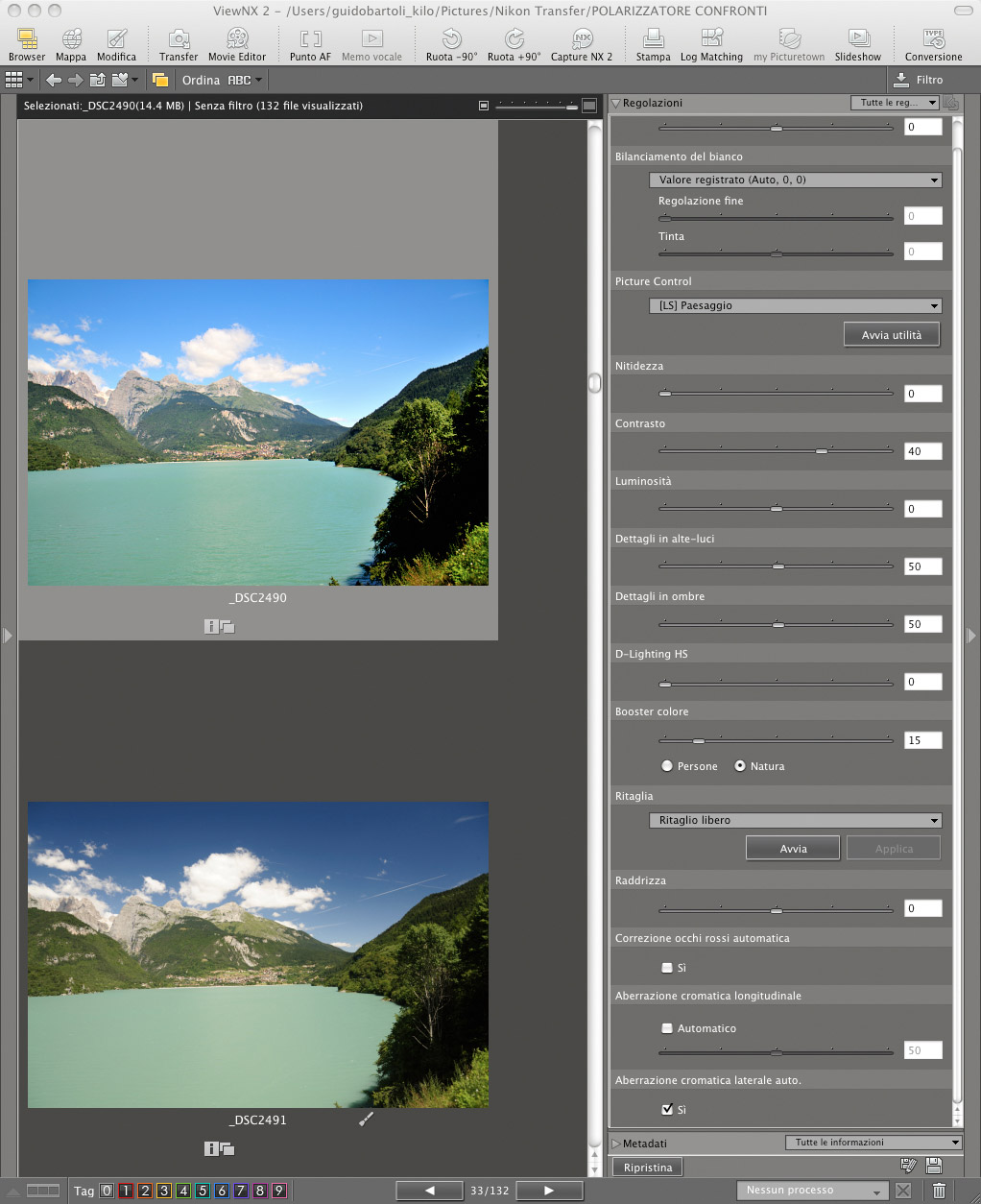
Task: Click the Avvia crop button
Action: pos(793,849)
